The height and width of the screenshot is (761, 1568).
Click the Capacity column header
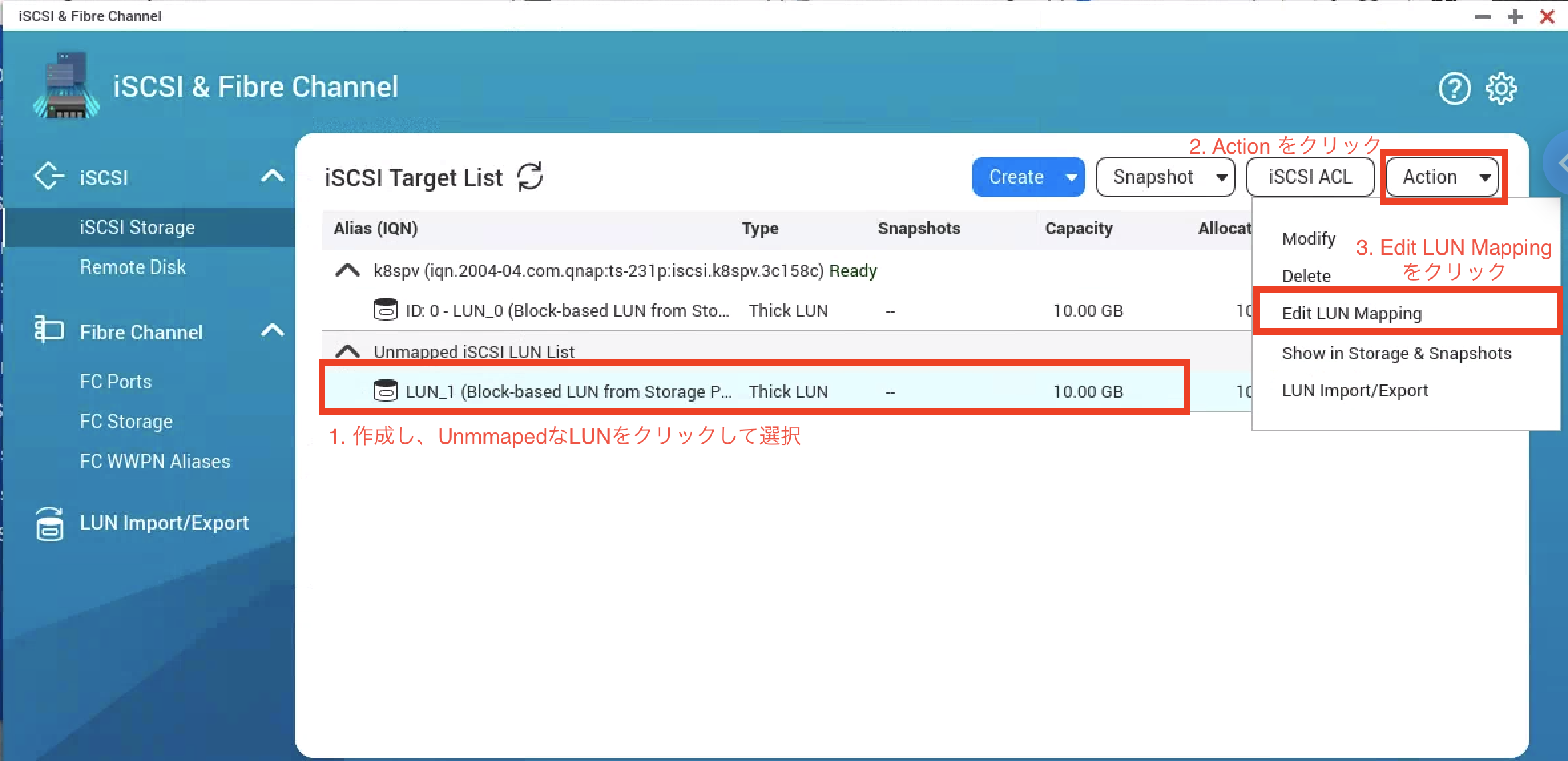tap(1079, 228)
